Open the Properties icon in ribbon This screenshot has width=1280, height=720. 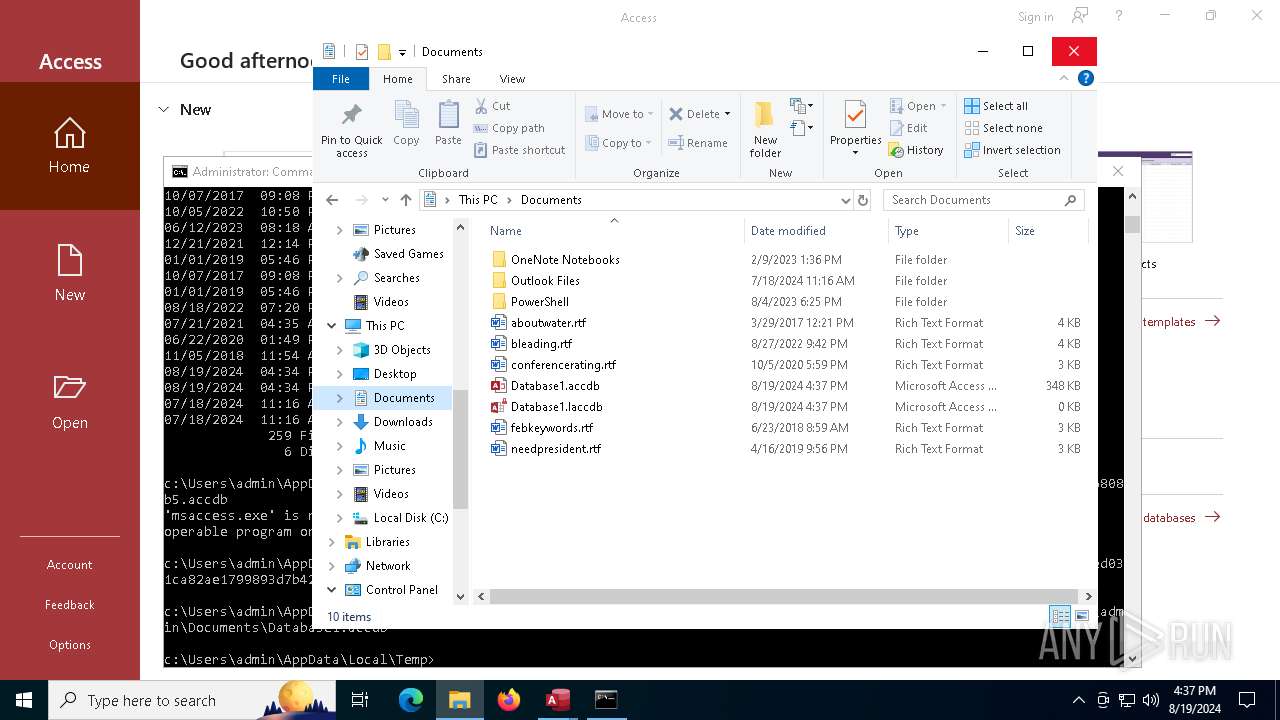(855, 115)
